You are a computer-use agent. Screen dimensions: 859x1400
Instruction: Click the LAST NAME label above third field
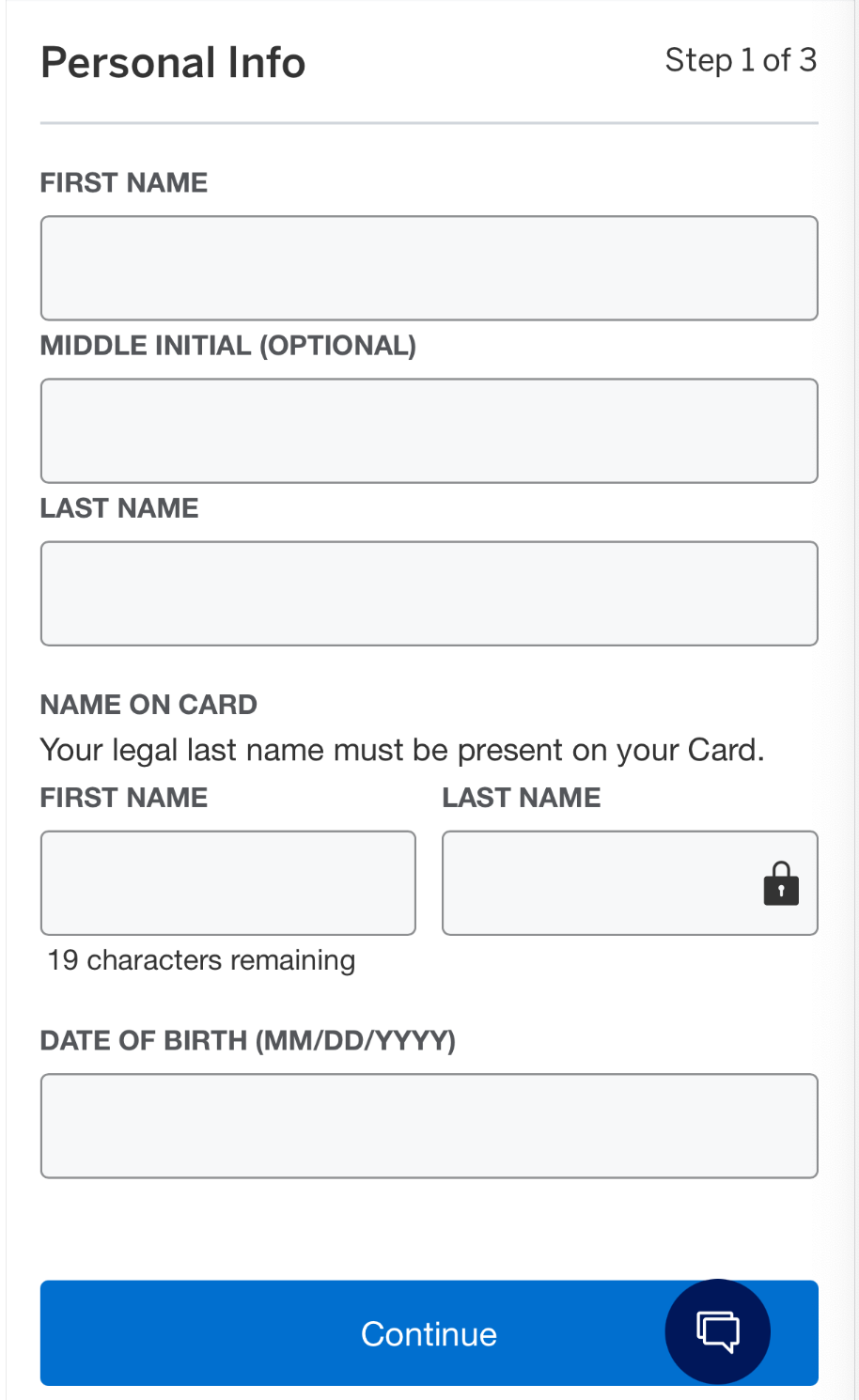(119, 508)
